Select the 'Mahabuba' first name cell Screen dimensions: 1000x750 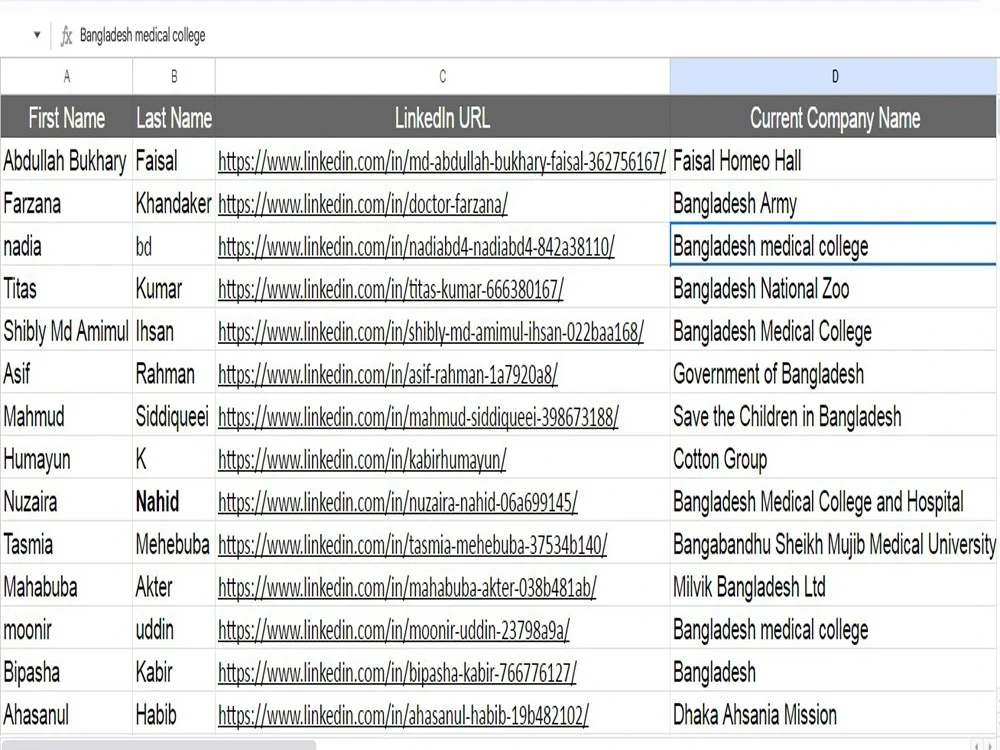click(66, 587)
